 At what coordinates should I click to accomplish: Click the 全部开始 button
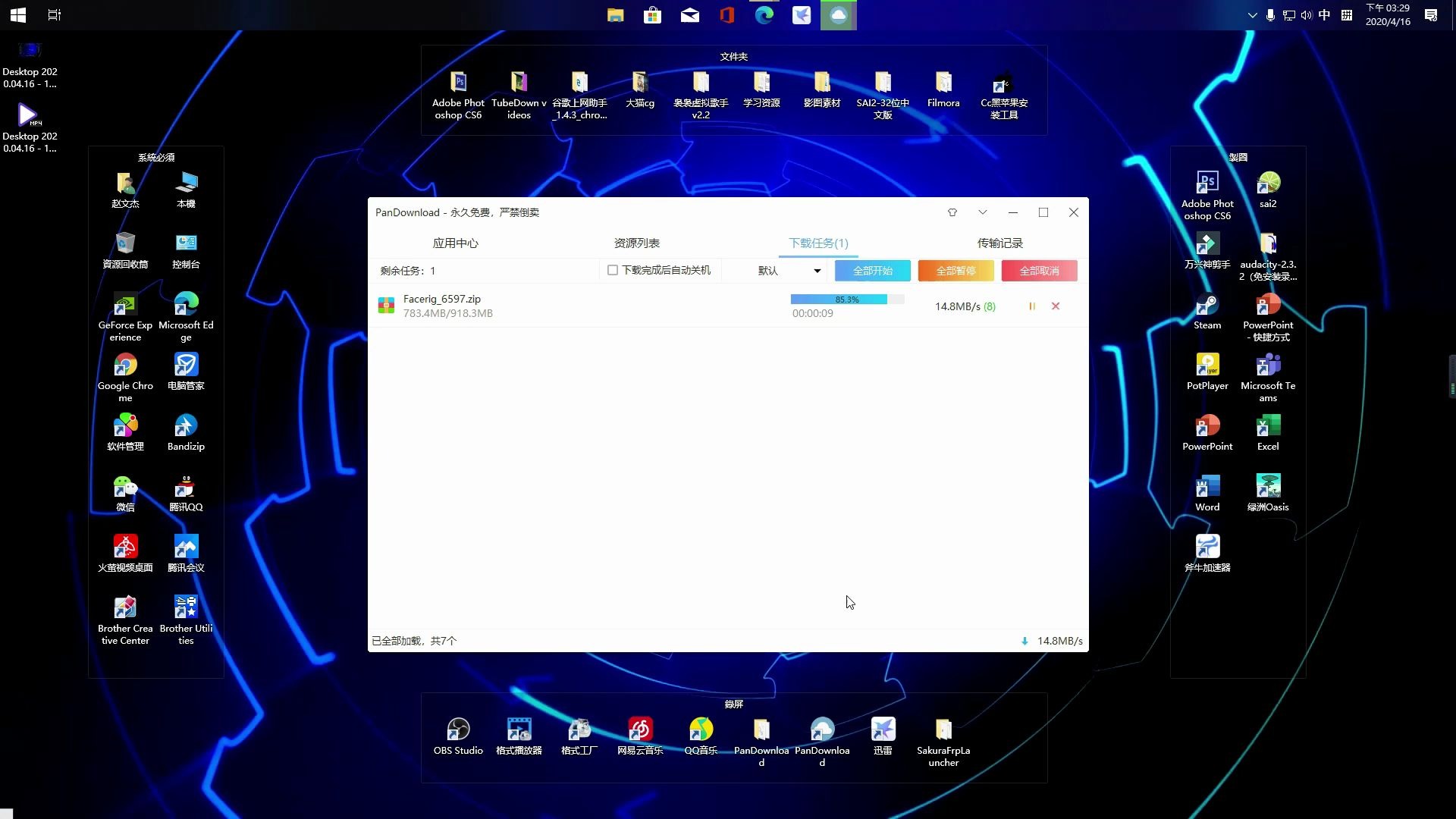(x=871, y=270)
